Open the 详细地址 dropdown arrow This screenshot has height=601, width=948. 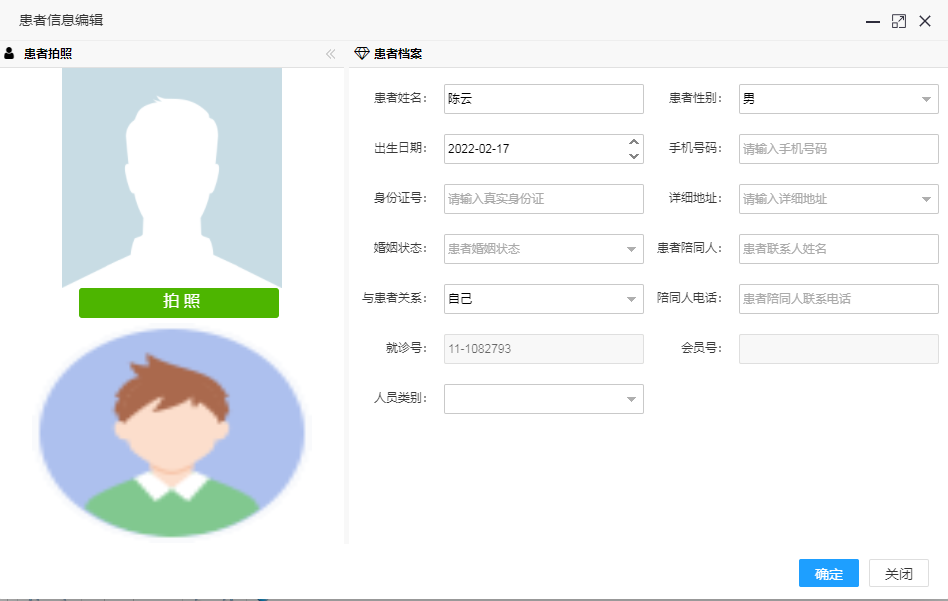(926, 199)
